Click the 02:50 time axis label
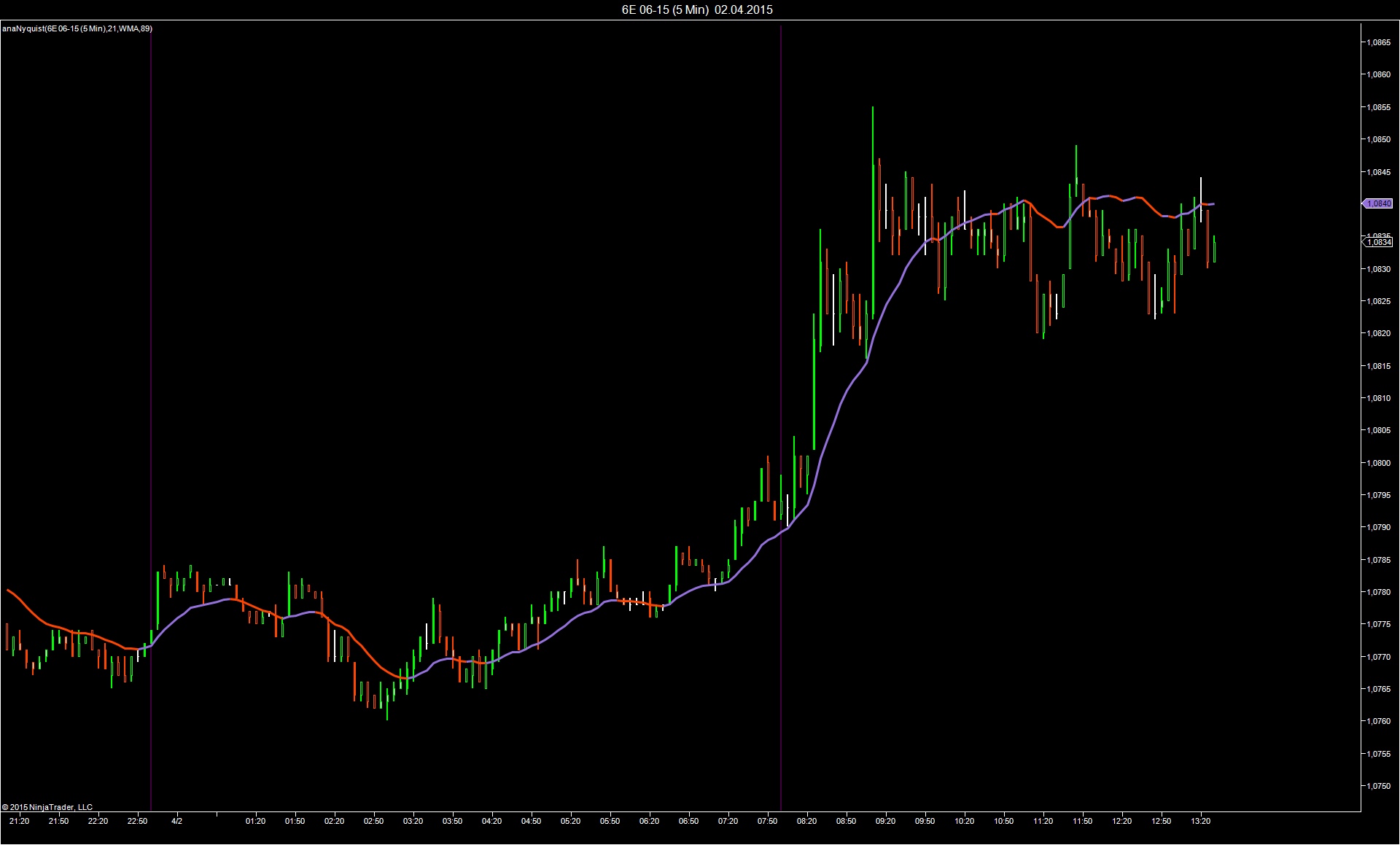This screenshot has width=1400, height=845. (373, 821)
